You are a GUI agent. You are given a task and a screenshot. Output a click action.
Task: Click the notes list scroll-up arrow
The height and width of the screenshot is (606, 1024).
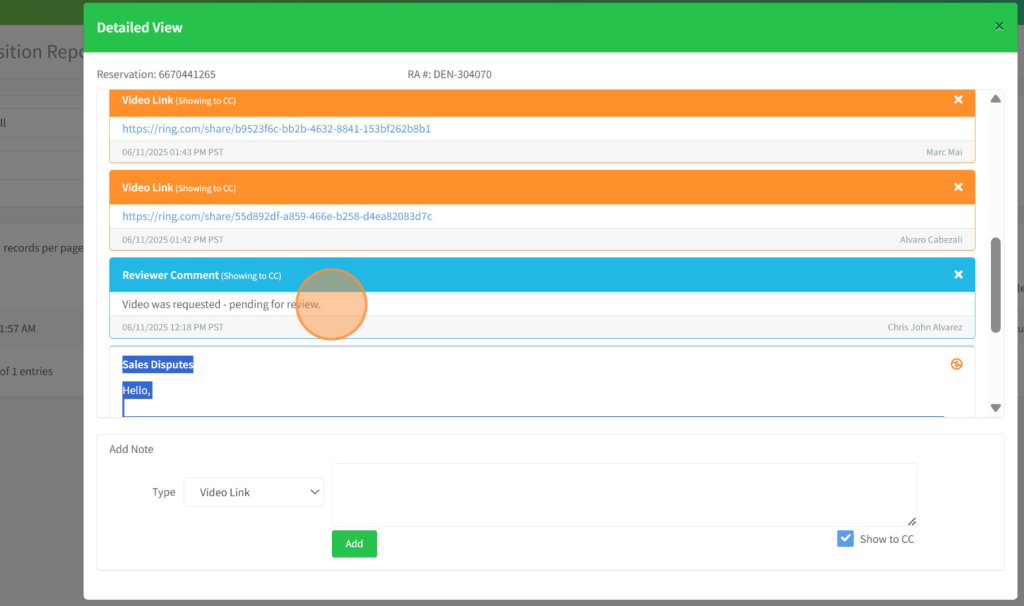995,99
